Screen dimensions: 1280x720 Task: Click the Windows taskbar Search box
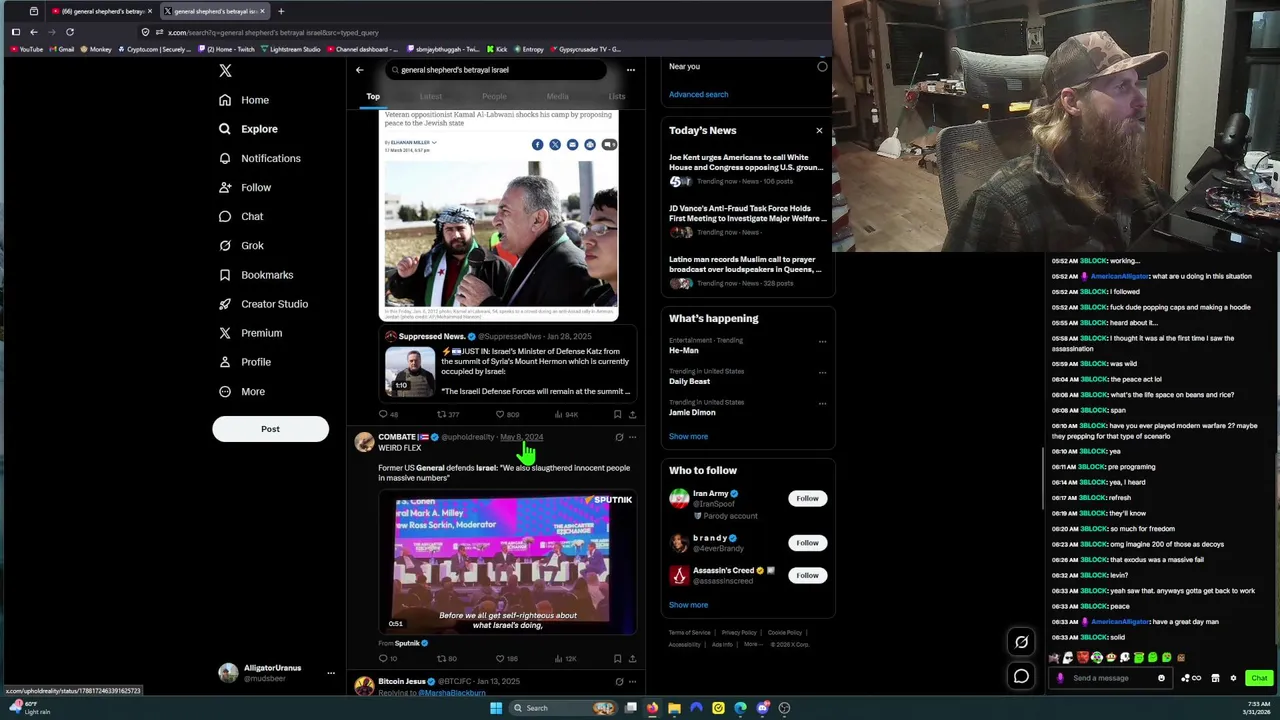pyautogui.click(x=562, y=708)
